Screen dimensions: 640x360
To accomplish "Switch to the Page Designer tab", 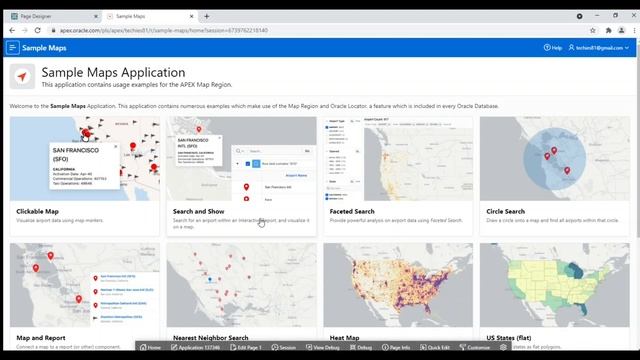I will click(53, 16).
